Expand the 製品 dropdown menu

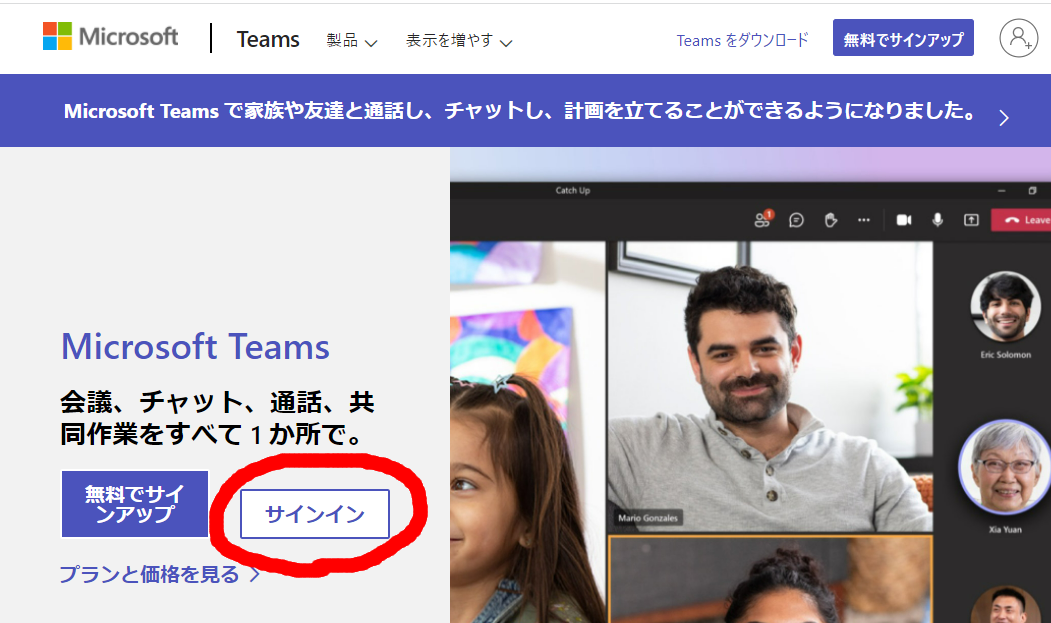pos(352,41)
